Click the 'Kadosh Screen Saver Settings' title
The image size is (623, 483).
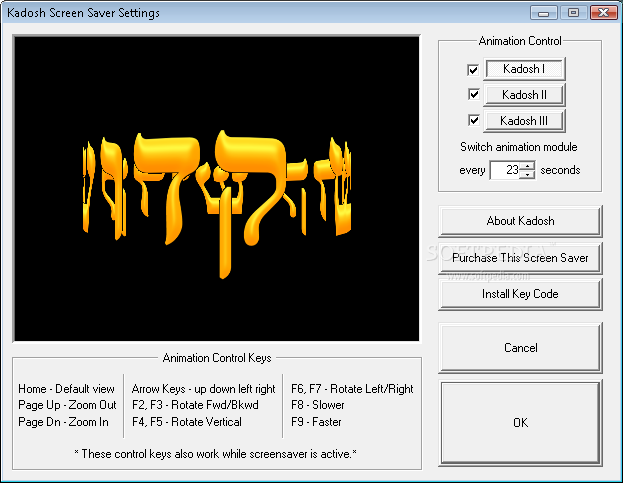[83, 13]
